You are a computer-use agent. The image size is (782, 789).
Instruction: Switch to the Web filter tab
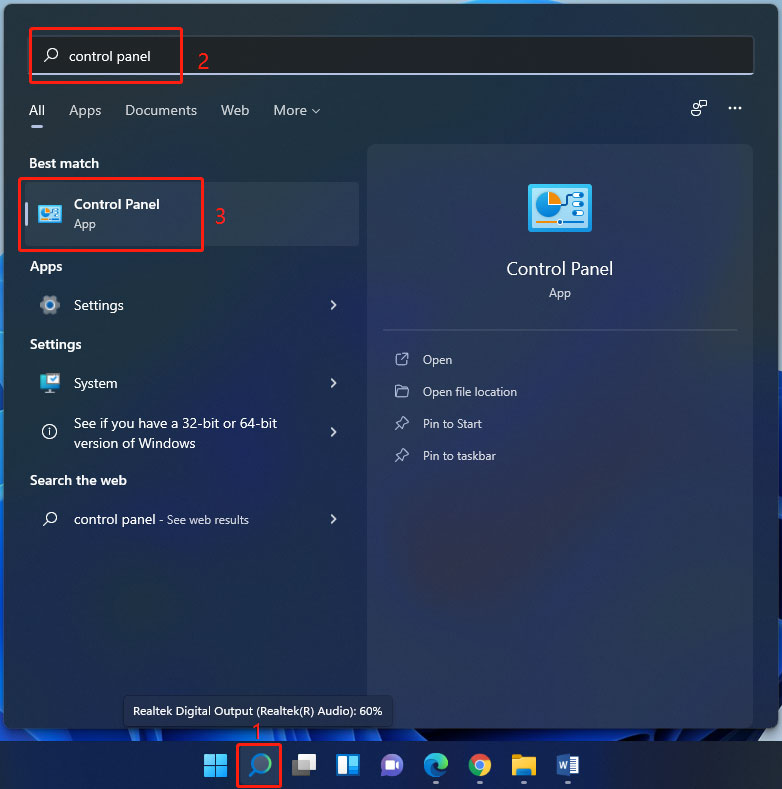[235, 110]
